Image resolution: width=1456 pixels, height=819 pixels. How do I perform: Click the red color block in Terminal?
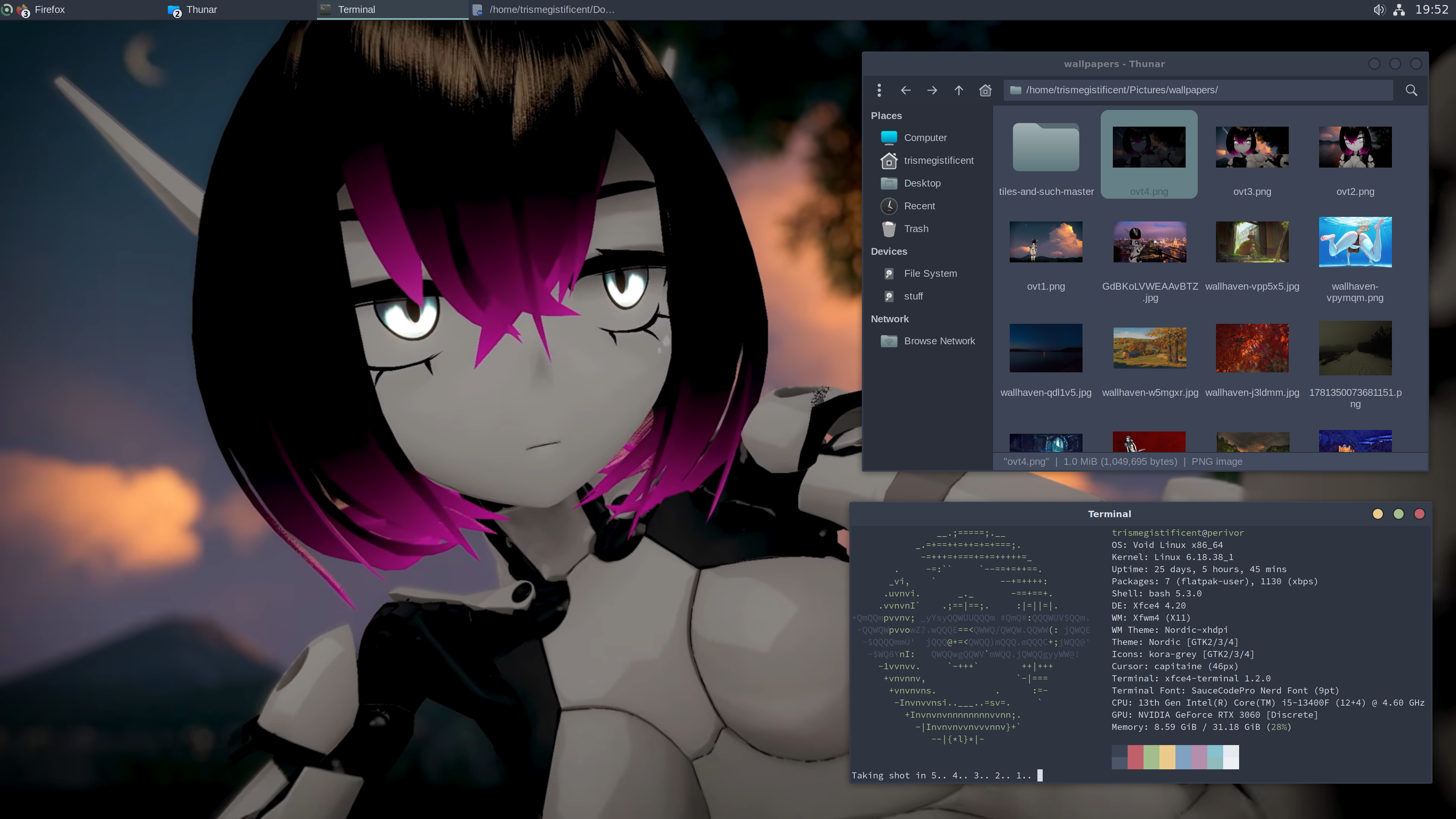click(1136, 758)
